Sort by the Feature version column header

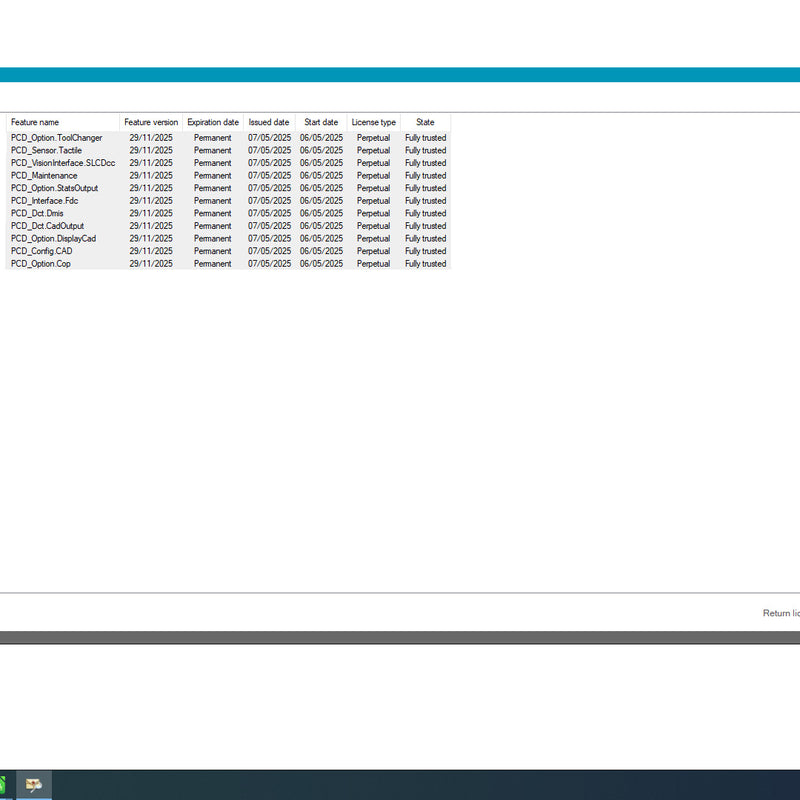(151, 122)
